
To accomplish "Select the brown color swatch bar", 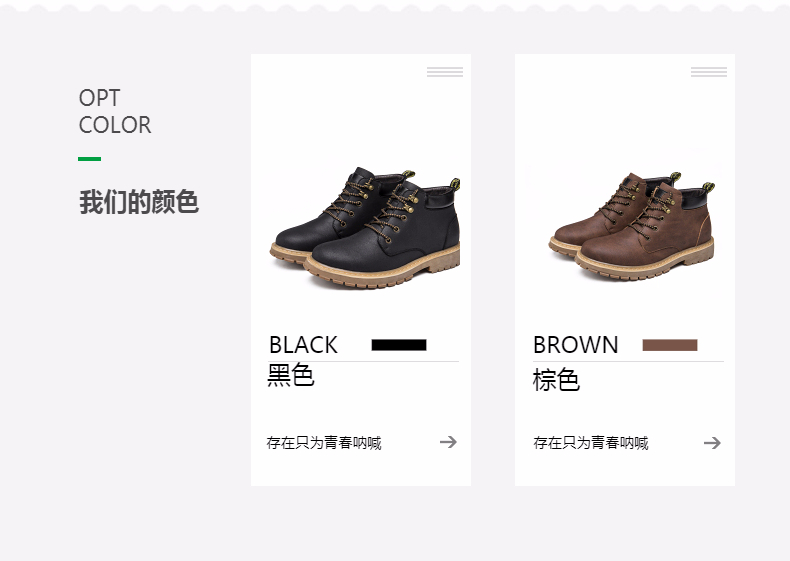I will [670, 345].
